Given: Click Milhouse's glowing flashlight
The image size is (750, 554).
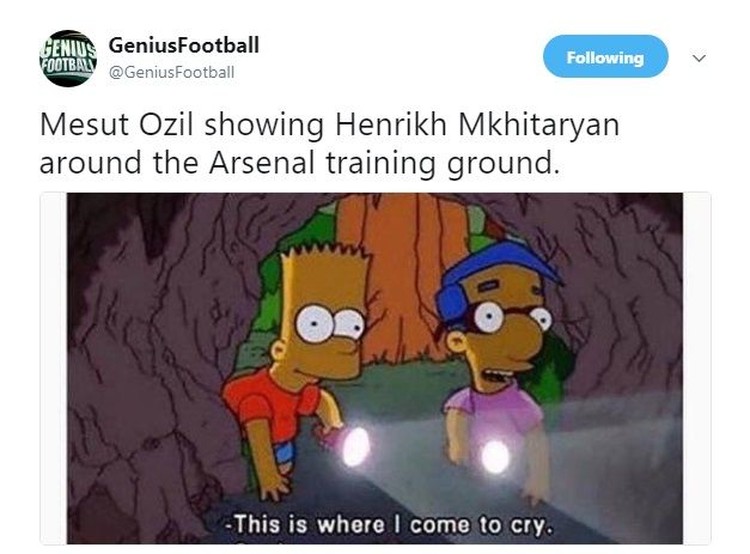Looking at the screenshot, I should click(x=496, y=457).
